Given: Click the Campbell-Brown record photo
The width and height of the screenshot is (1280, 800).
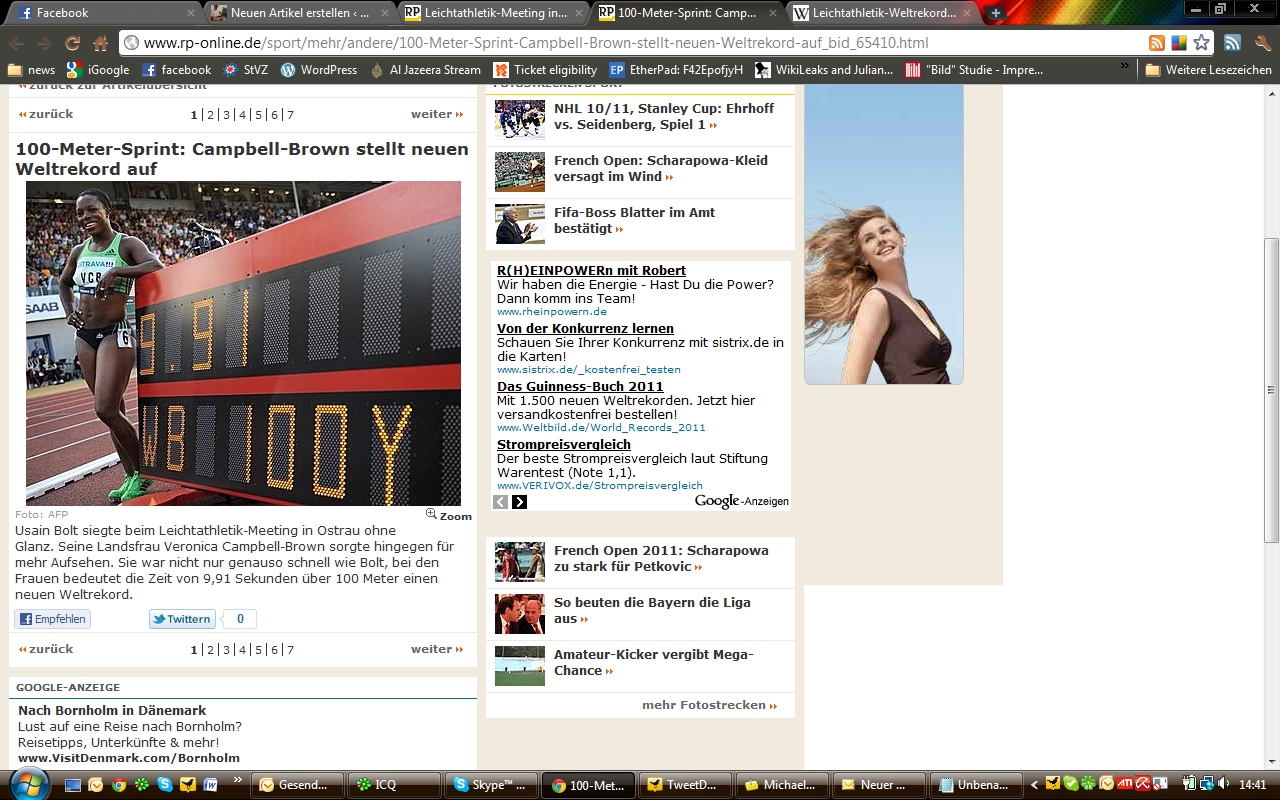Looking at the screenshot, I should pos(244,343).
